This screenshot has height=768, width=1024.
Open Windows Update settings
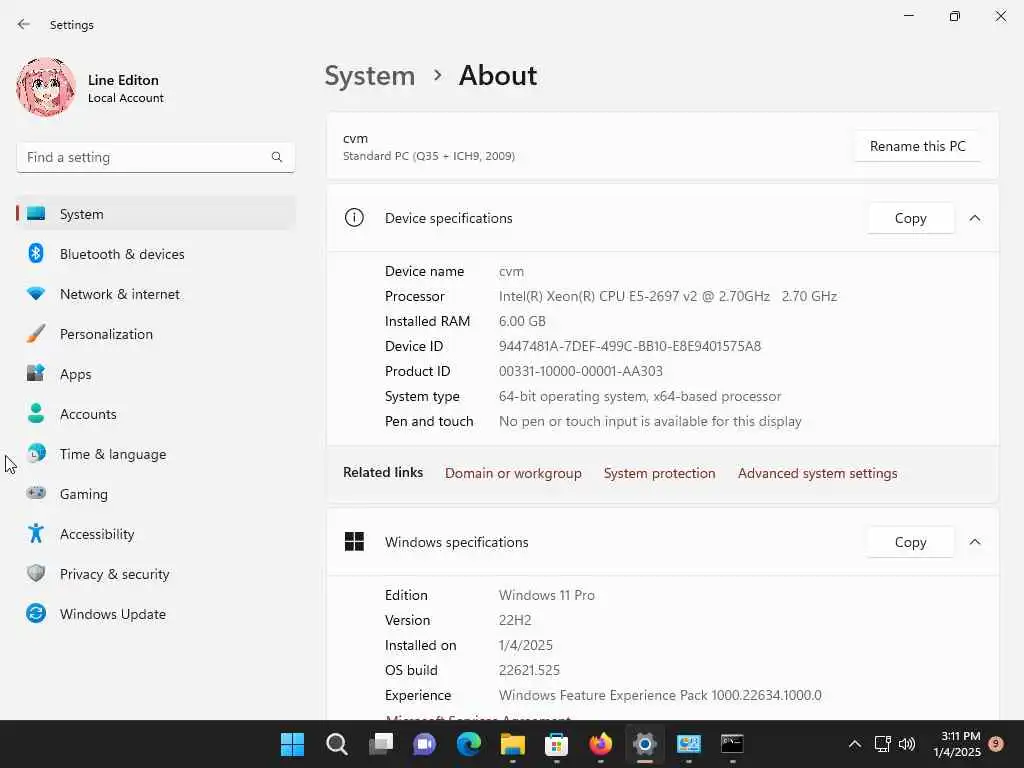(155, 614)
